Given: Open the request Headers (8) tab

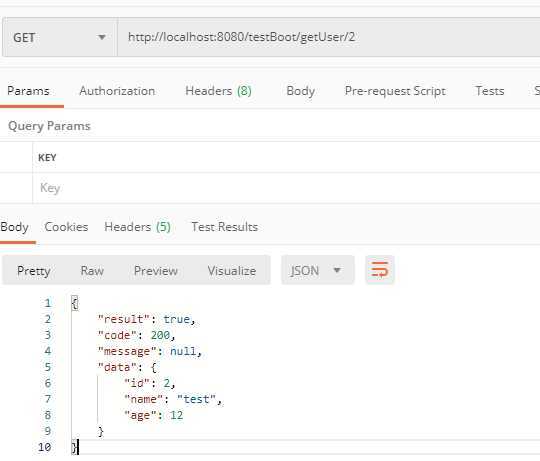Looking at the screenshot, I should click(x=218, y=91).
